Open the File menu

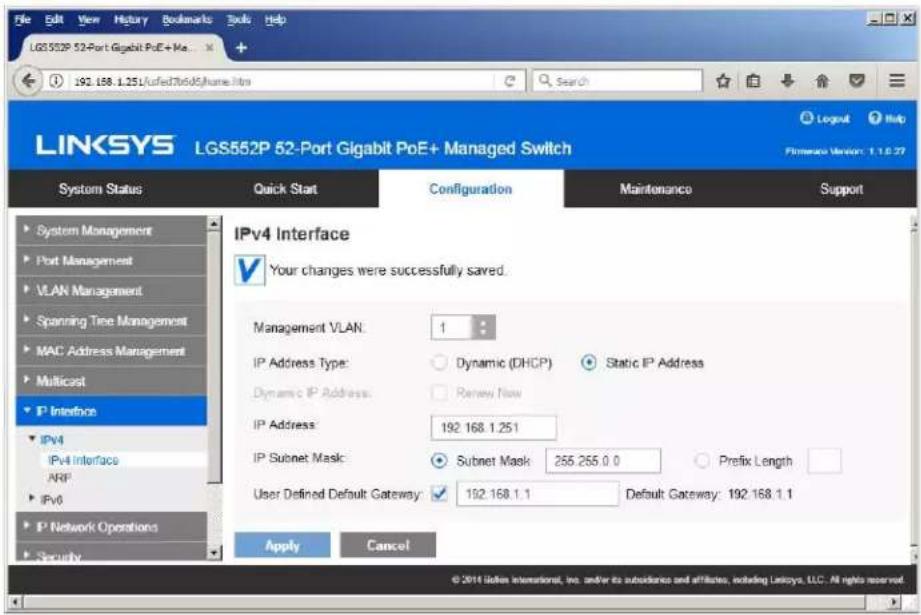pos(22,19)
